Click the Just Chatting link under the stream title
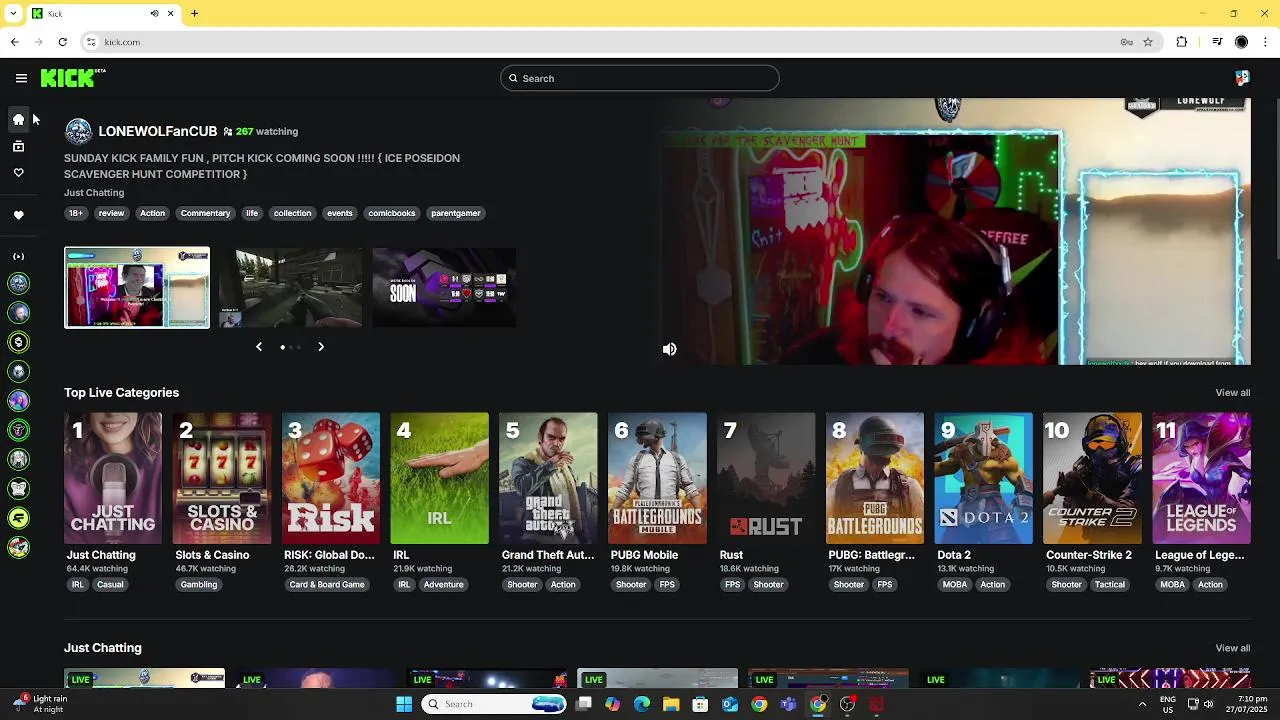The image size is (1280, 720). [x=94, y=192]
